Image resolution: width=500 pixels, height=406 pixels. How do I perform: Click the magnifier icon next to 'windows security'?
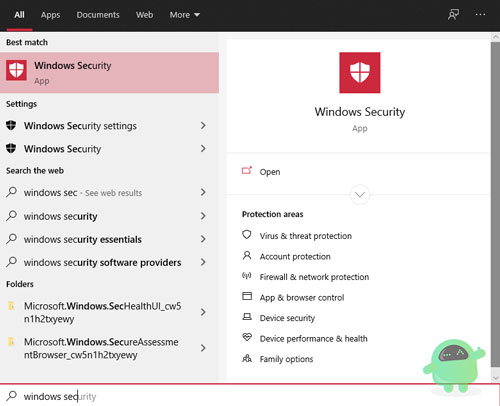tap(11, 216)
